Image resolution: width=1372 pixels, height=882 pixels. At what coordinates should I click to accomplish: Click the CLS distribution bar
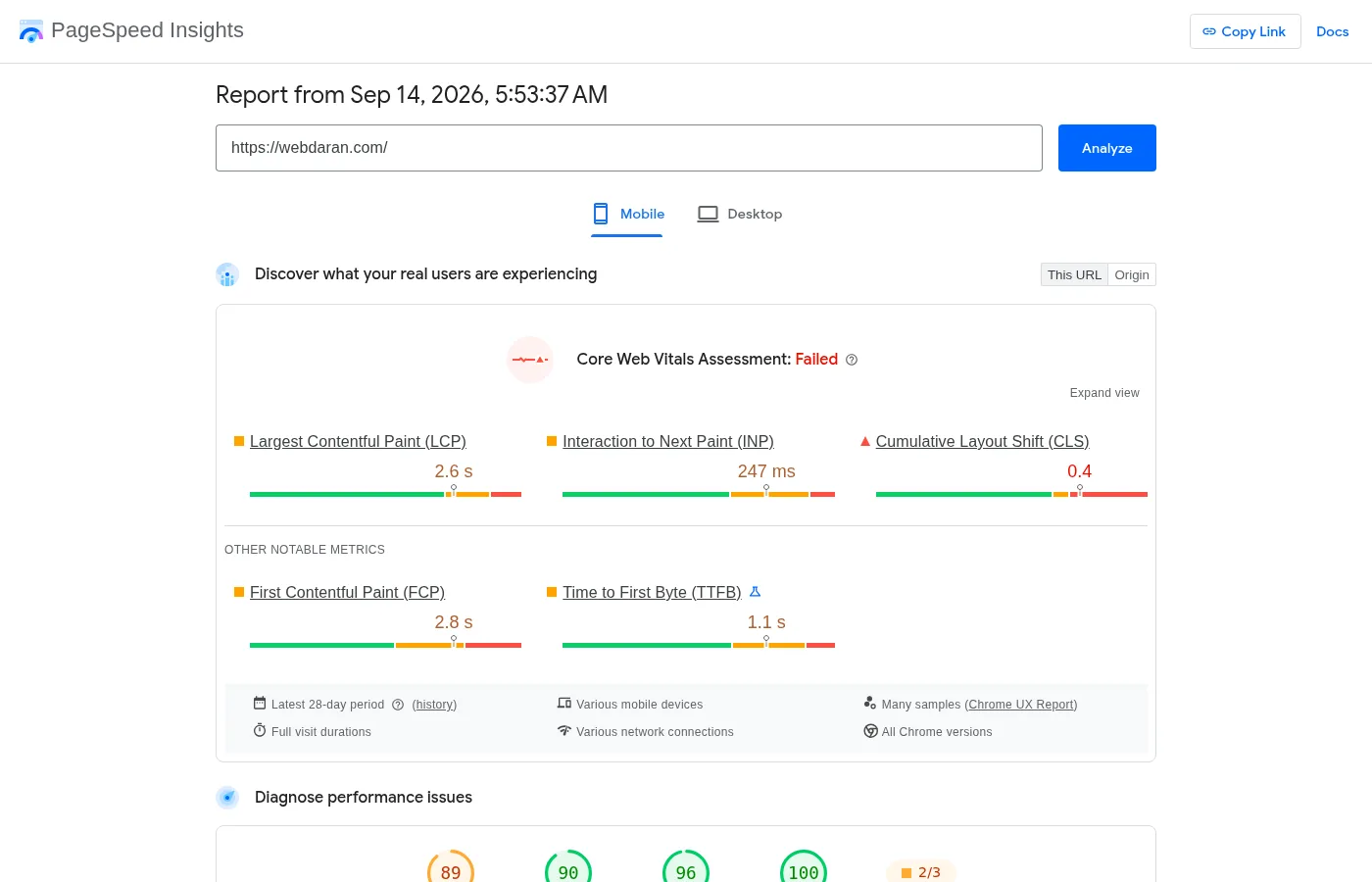click(x=1011, y=494)
